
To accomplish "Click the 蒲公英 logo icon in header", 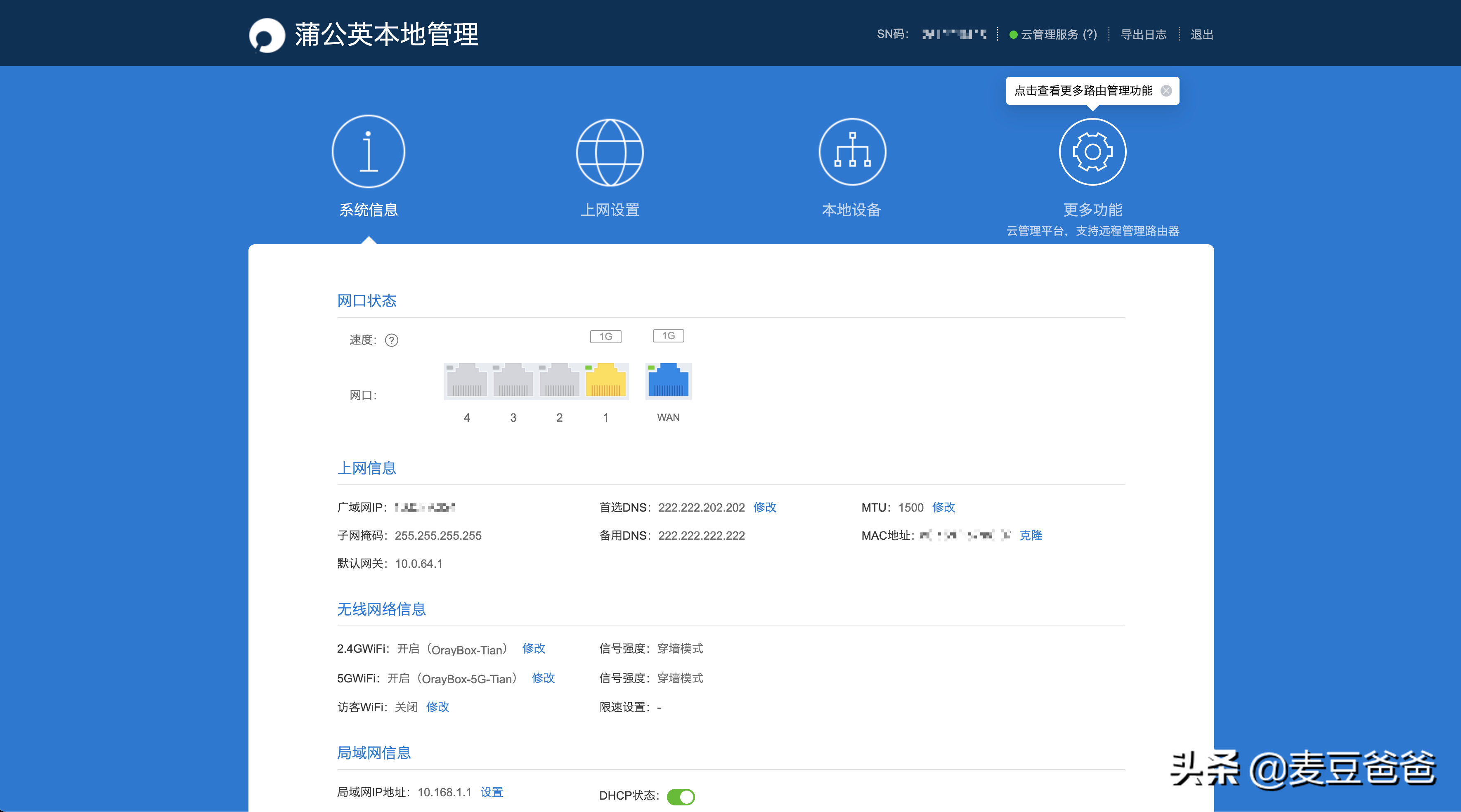I will (267, 35).
